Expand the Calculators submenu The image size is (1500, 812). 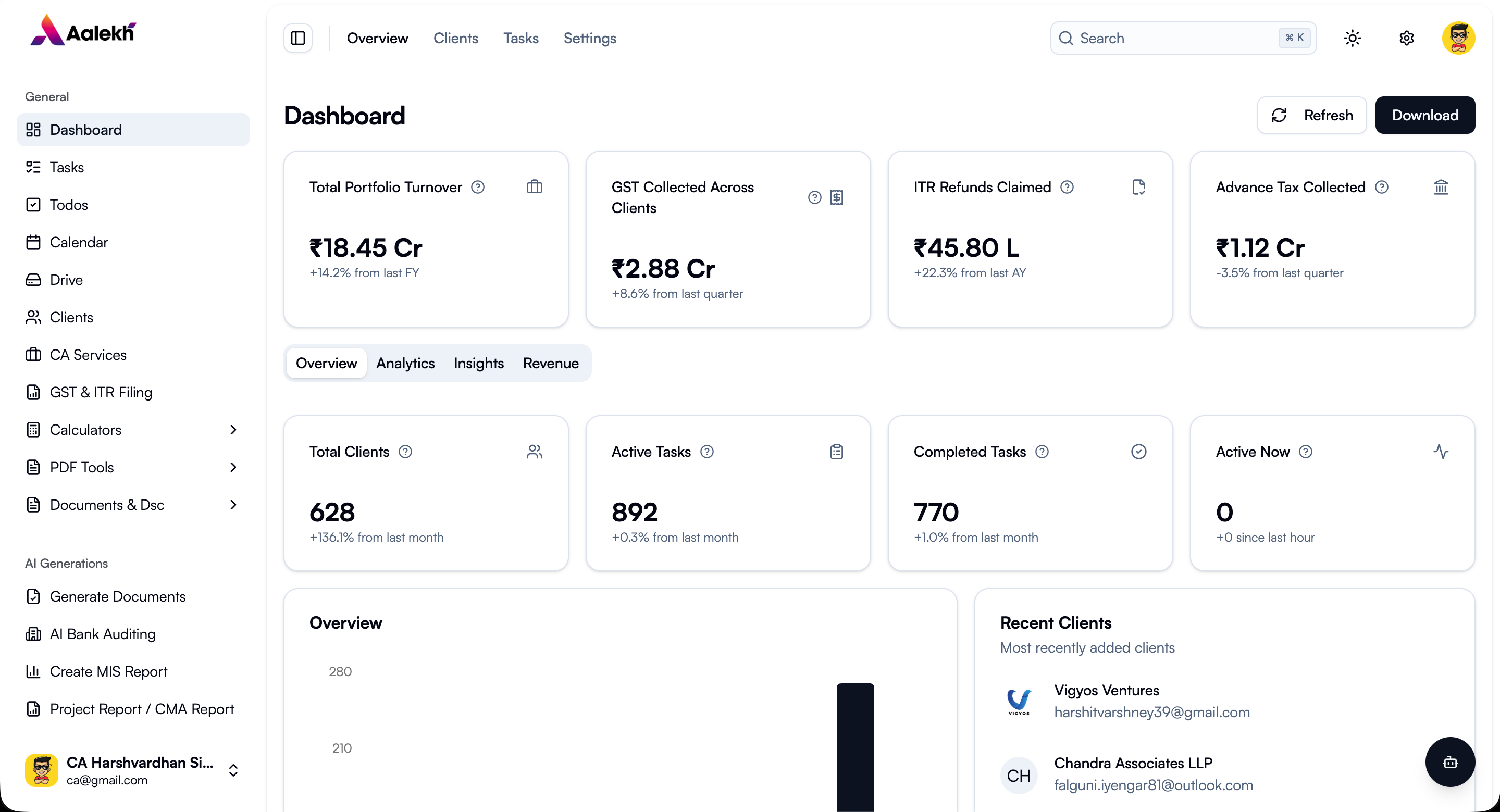coord(233,430)
